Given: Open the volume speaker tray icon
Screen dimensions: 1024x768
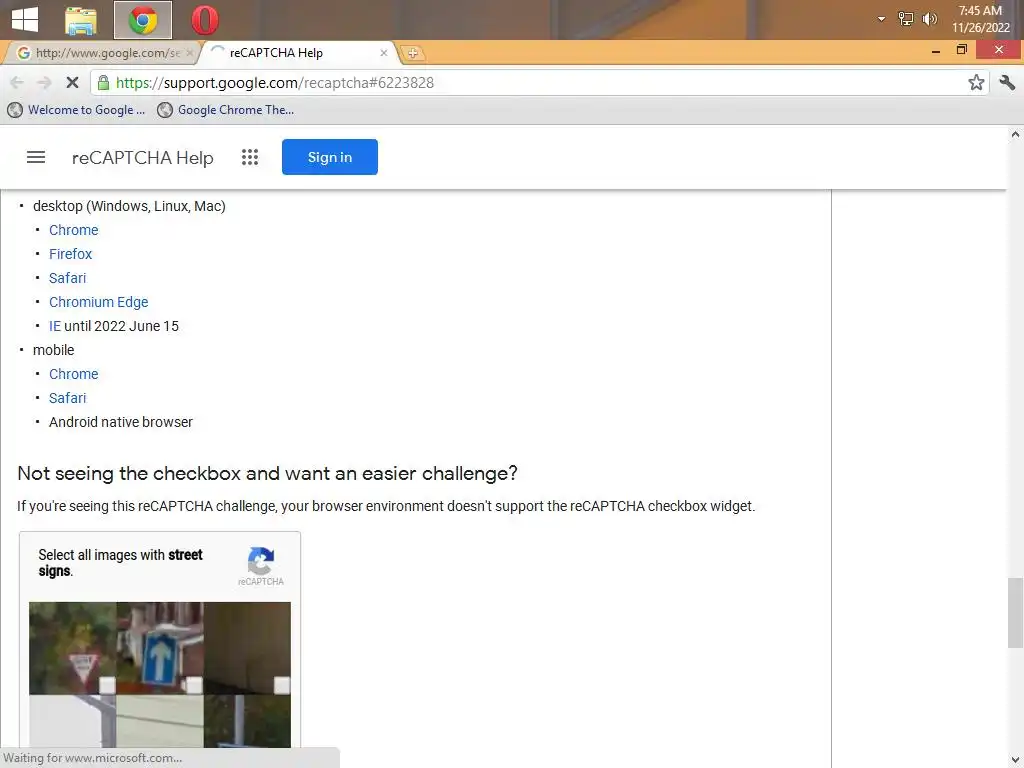Looking at the screenshot, I should [929, 19].
